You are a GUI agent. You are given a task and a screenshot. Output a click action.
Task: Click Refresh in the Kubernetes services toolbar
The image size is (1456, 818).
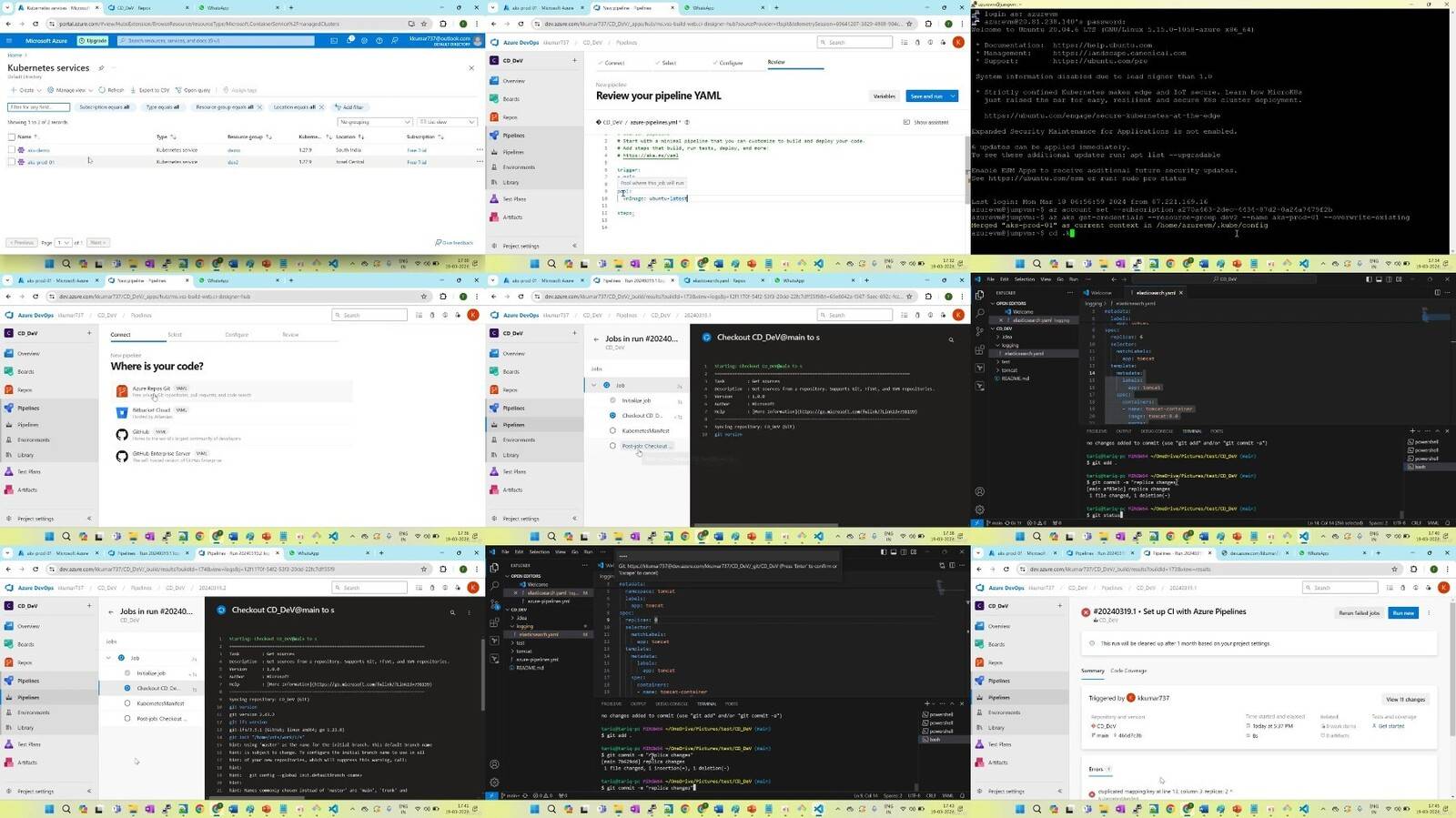point(112,90)
